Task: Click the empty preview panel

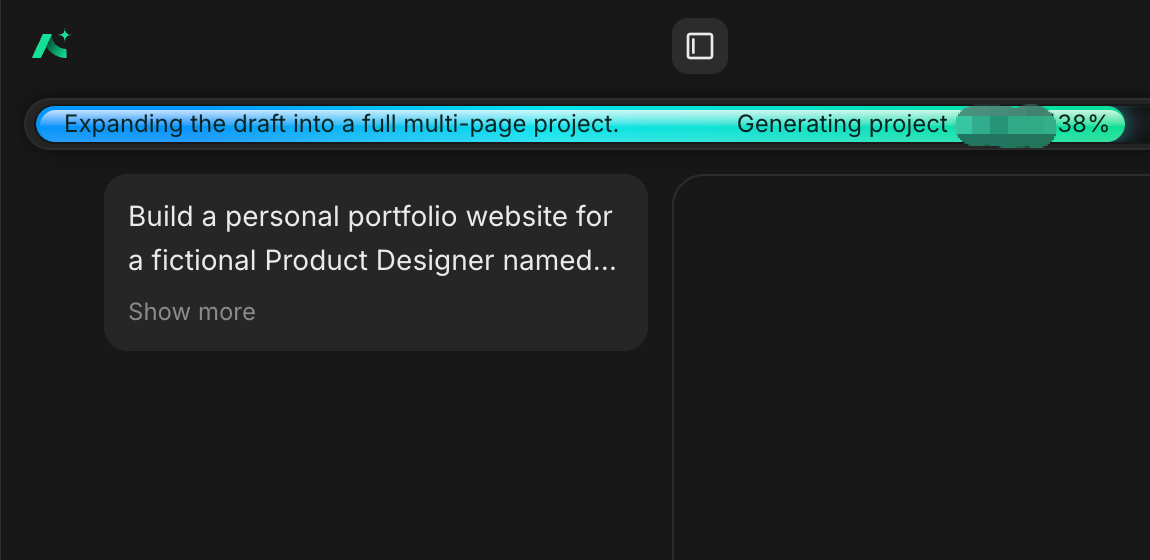Action: pos(911,367)
